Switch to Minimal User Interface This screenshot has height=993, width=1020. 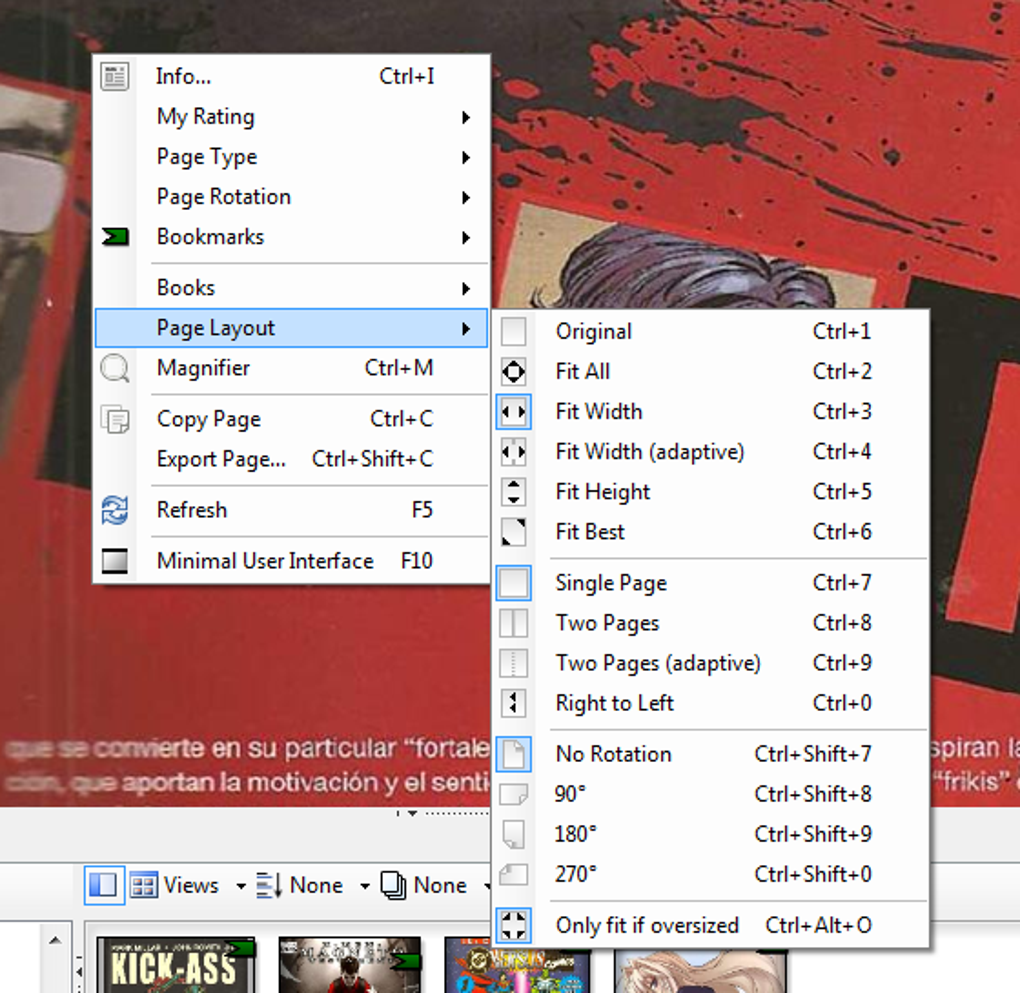pyautogui.click(x=291, y=561)
